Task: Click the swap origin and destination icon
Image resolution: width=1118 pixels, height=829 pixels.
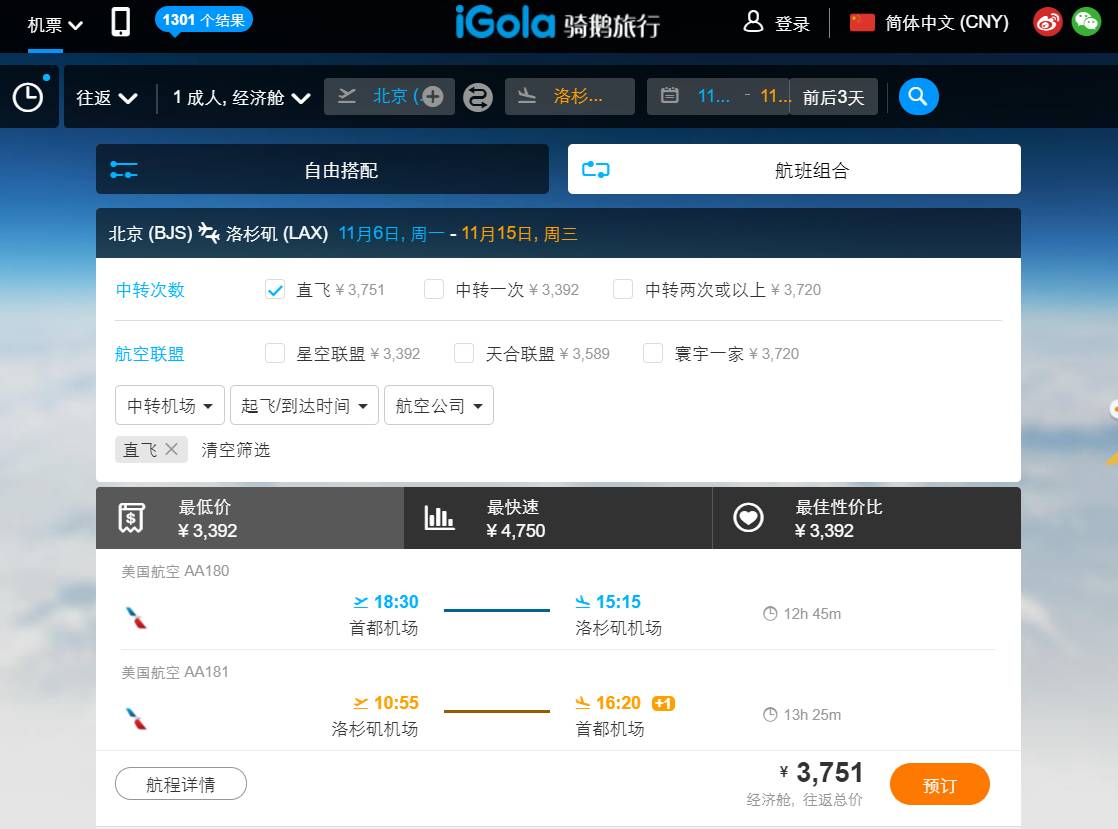Action: (x=478, y=97)
